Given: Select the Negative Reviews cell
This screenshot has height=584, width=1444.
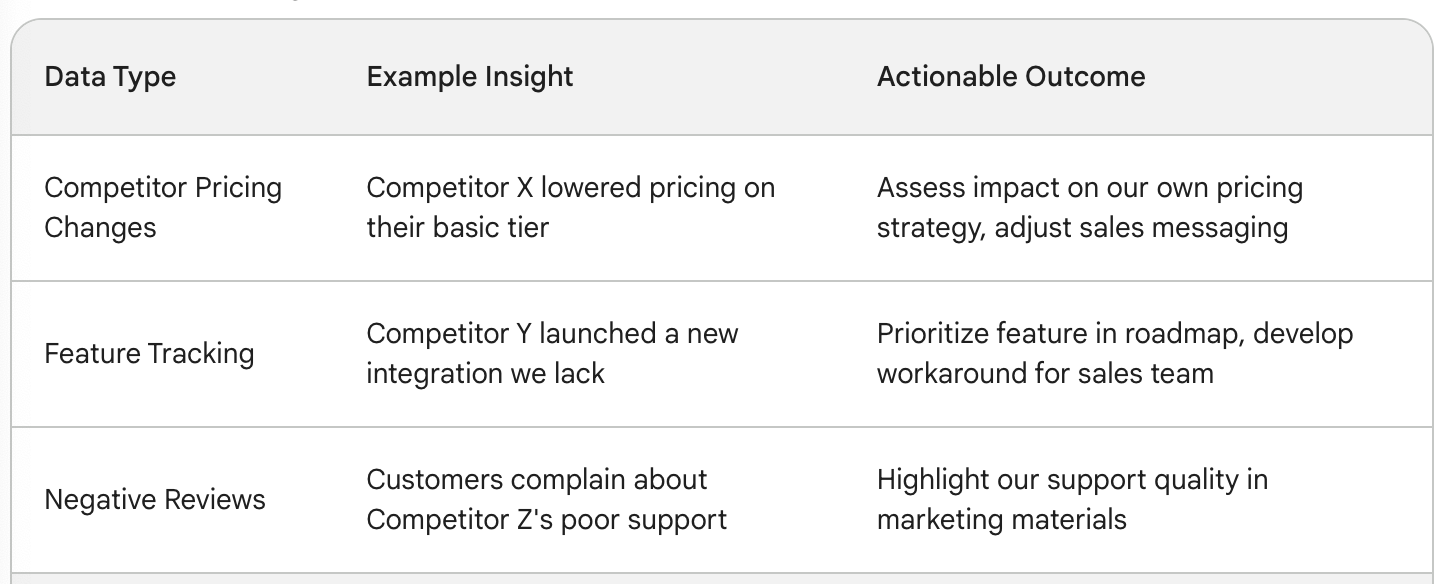Looking at the screenshot, I should point(155,499).
